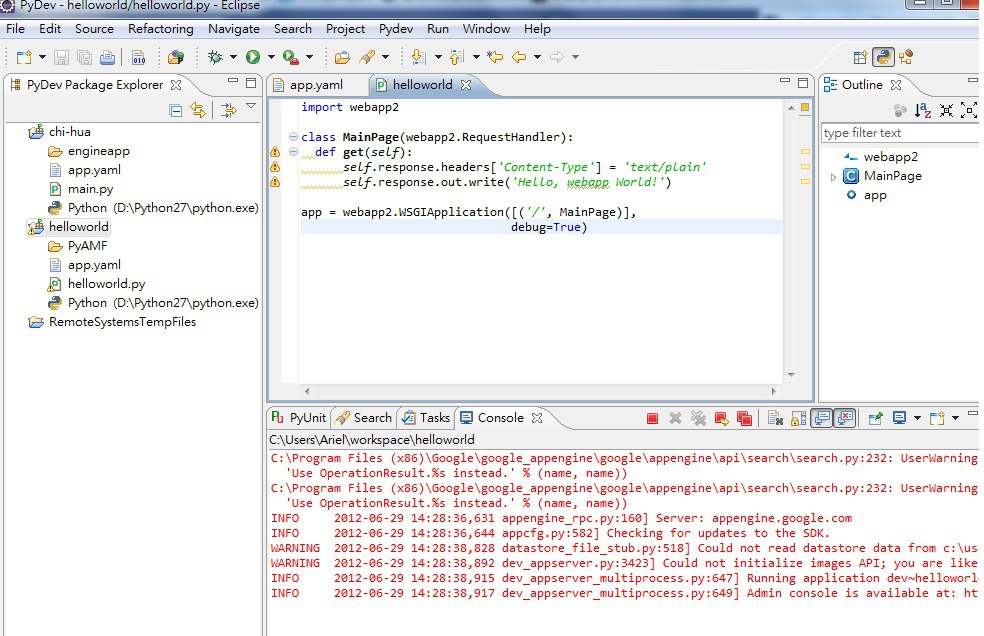Toggle Scroll Lock in the Console
This screenshot has height=636, width=984.
[x=798, y=418]
